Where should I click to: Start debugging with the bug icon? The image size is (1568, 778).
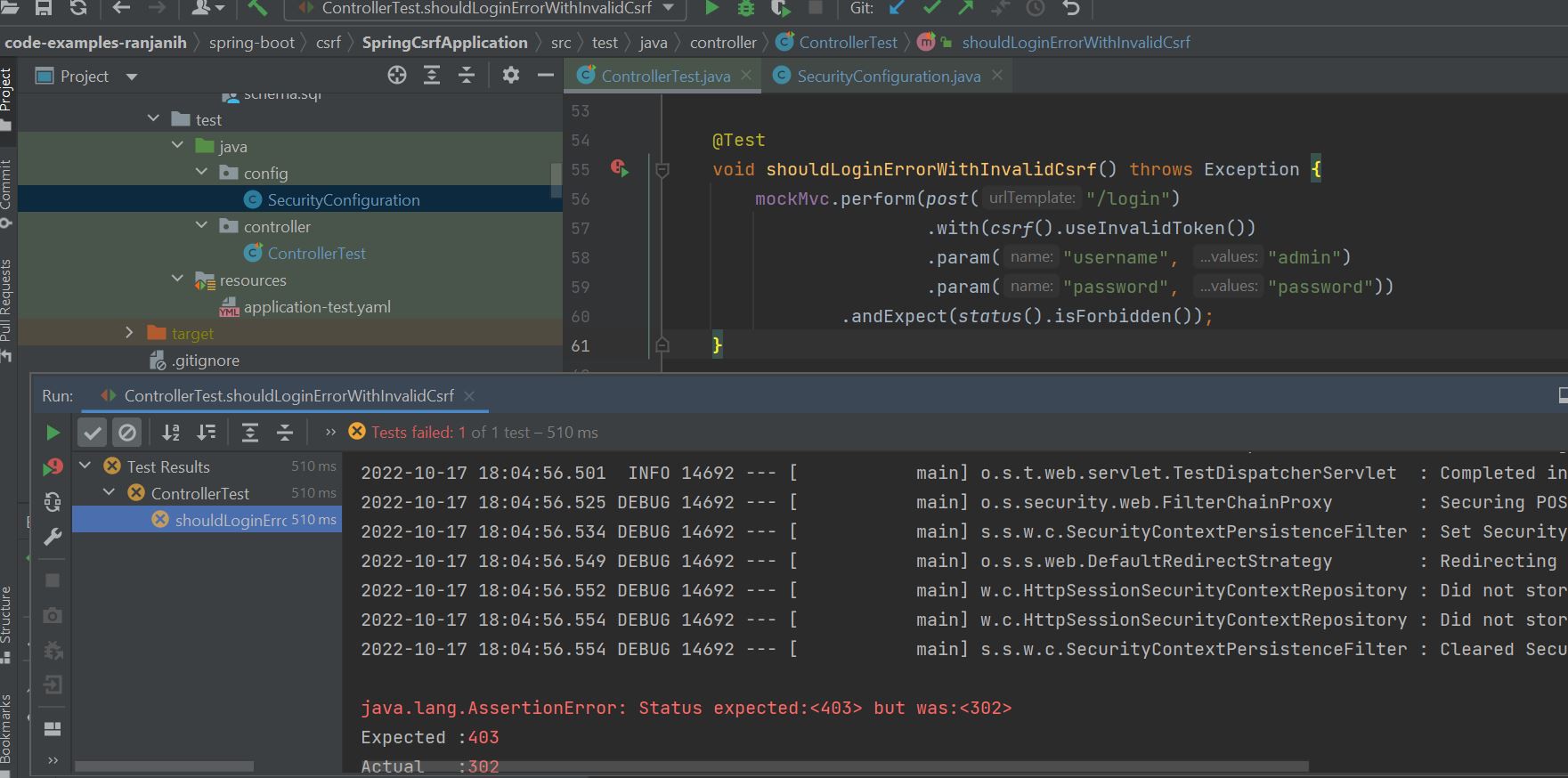746,8
